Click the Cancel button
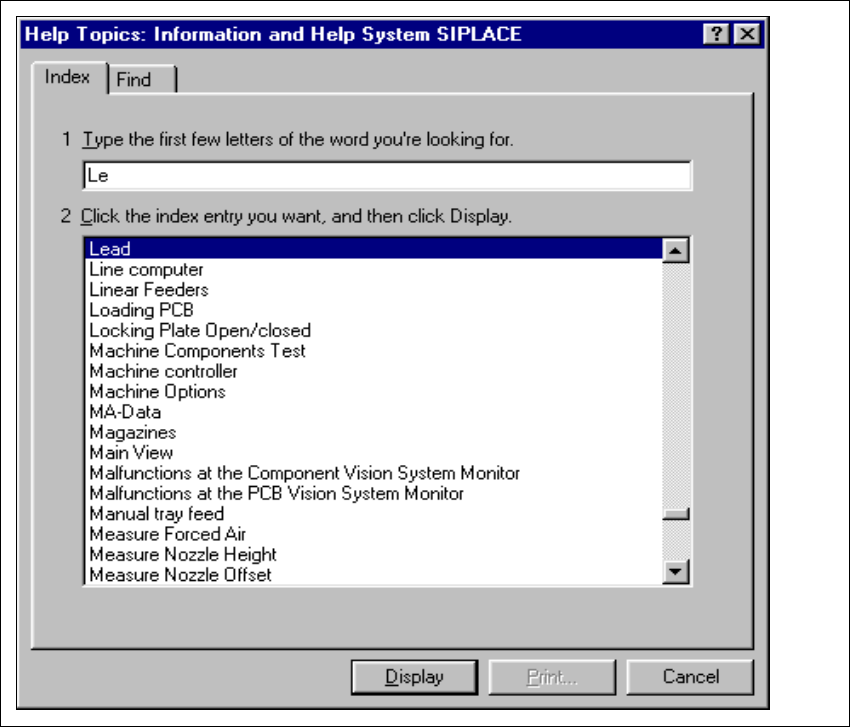Image resolution: width=850 pixels, height=727 pixels. (x=690, y=677)
